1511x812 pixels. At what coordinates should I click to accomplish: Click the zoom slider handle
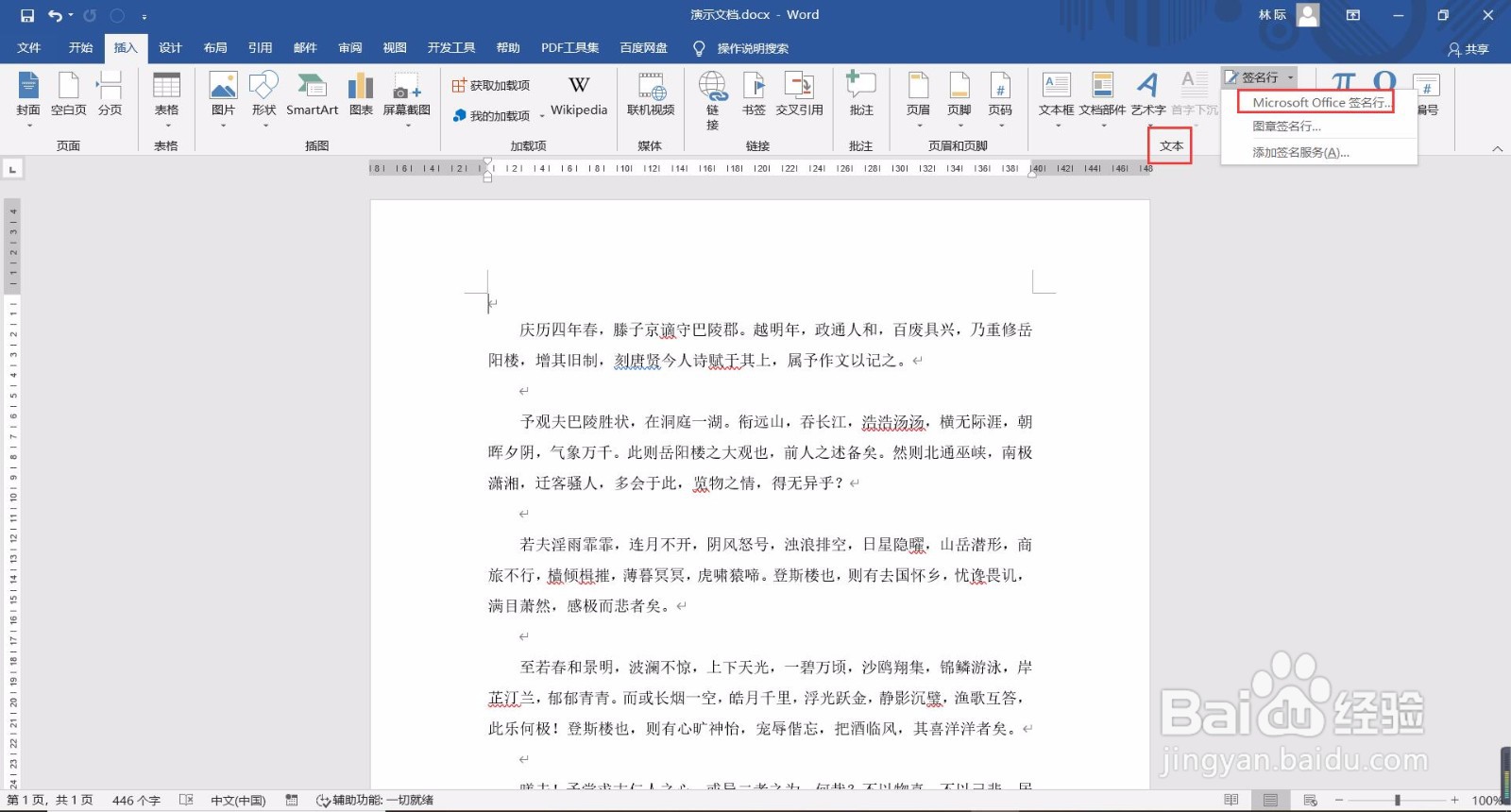pyautogui.click(x=1397, y=801)
